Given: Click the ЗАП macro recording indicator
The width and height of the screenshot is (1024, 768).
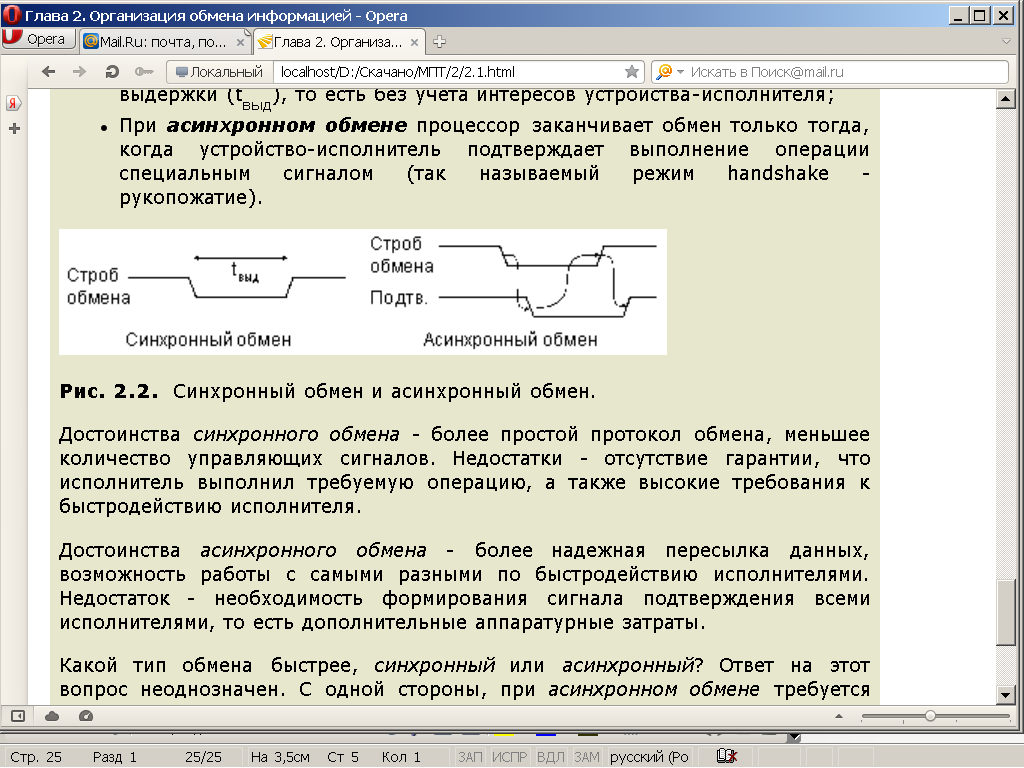Looking at the screenshot, I should 470,757.
